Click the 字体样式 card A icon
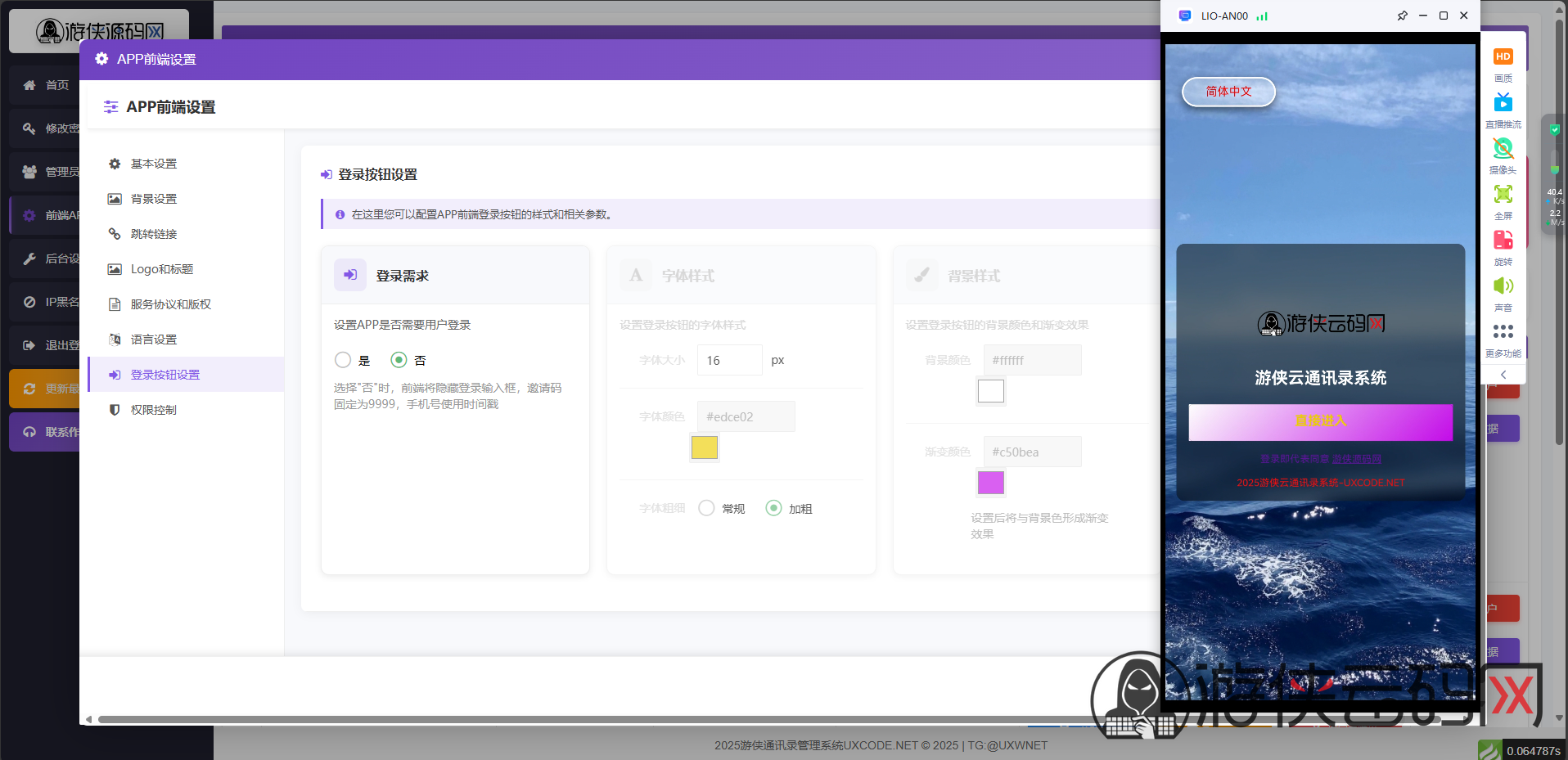This screenshot has height=760, width=1568. pyautogui.click(x=636, y=275)
